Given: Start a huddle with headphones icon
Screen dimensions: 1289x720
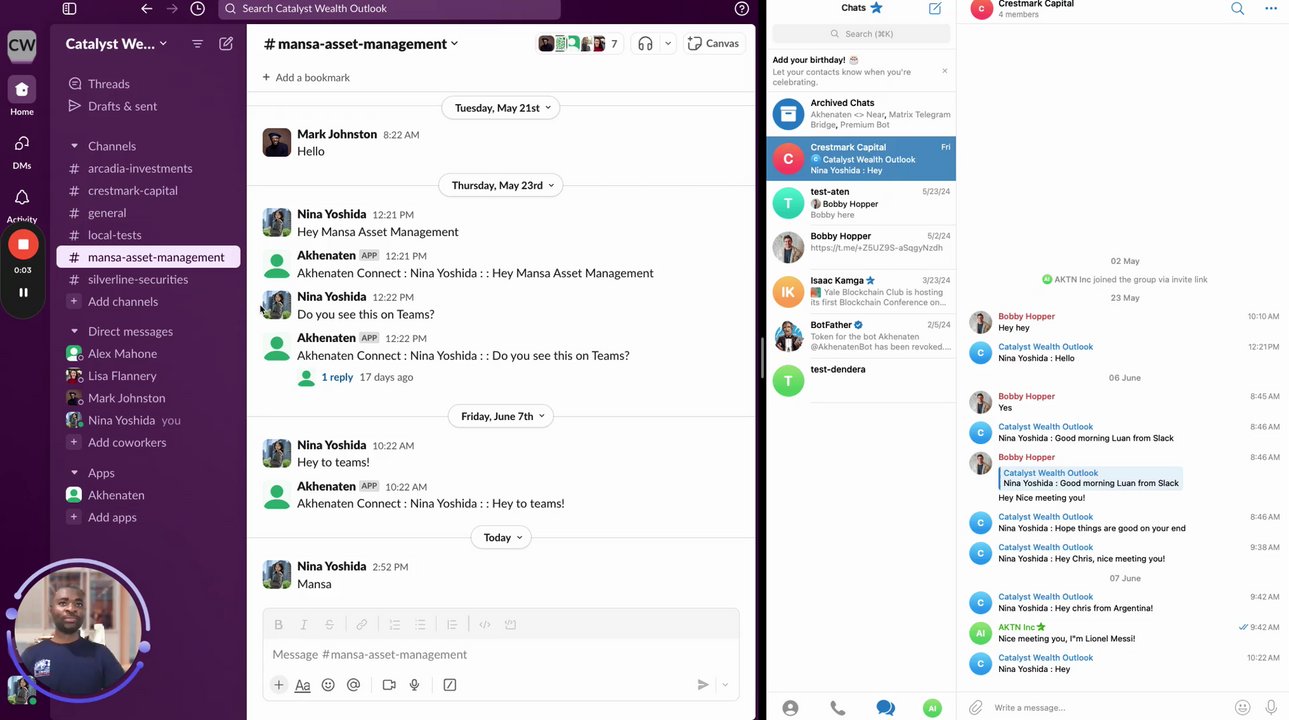Looking at the screenshot, I should [x=645, y=44].
